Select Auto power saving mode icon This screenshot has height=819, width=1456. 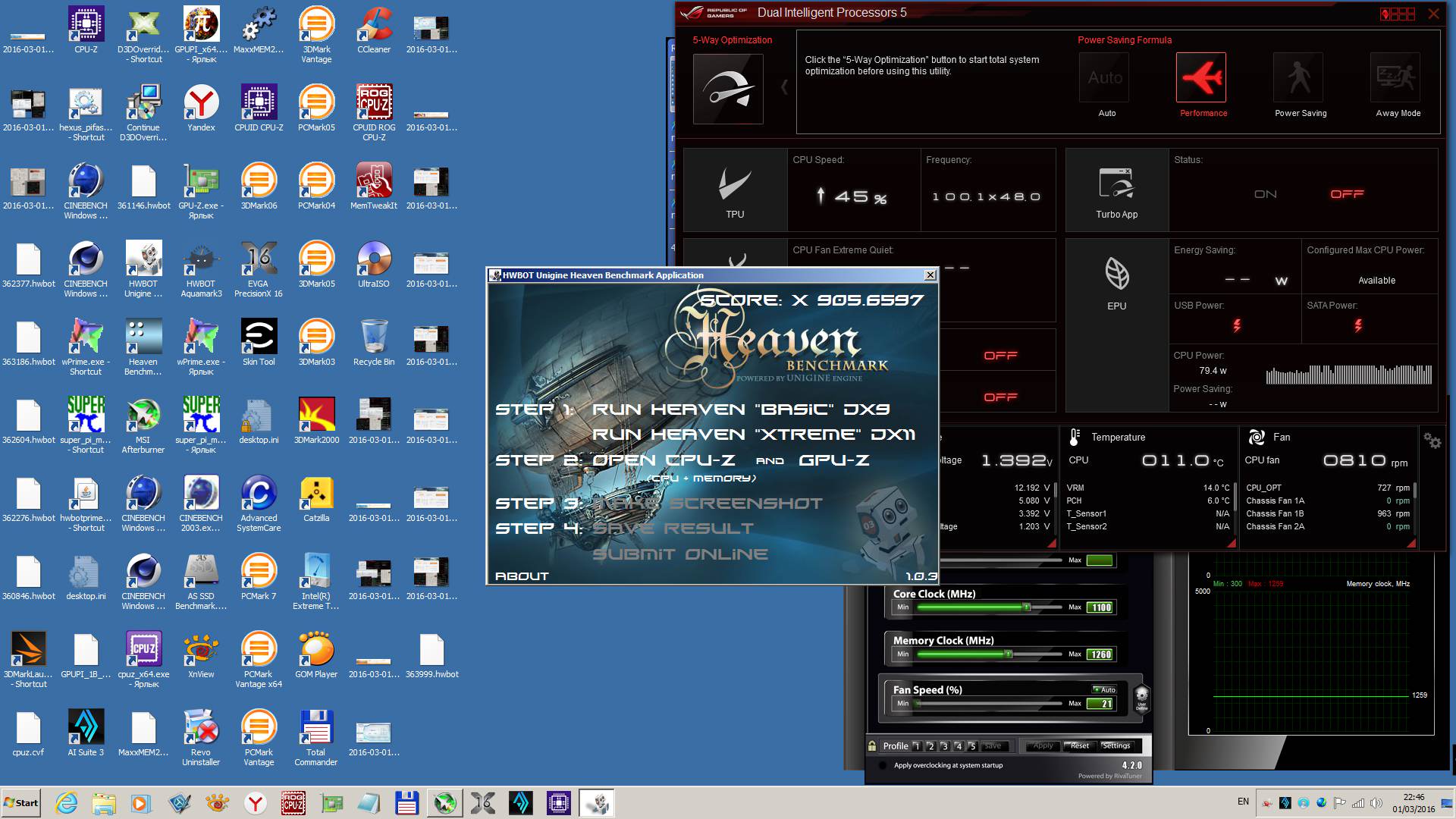point(1104,77)
